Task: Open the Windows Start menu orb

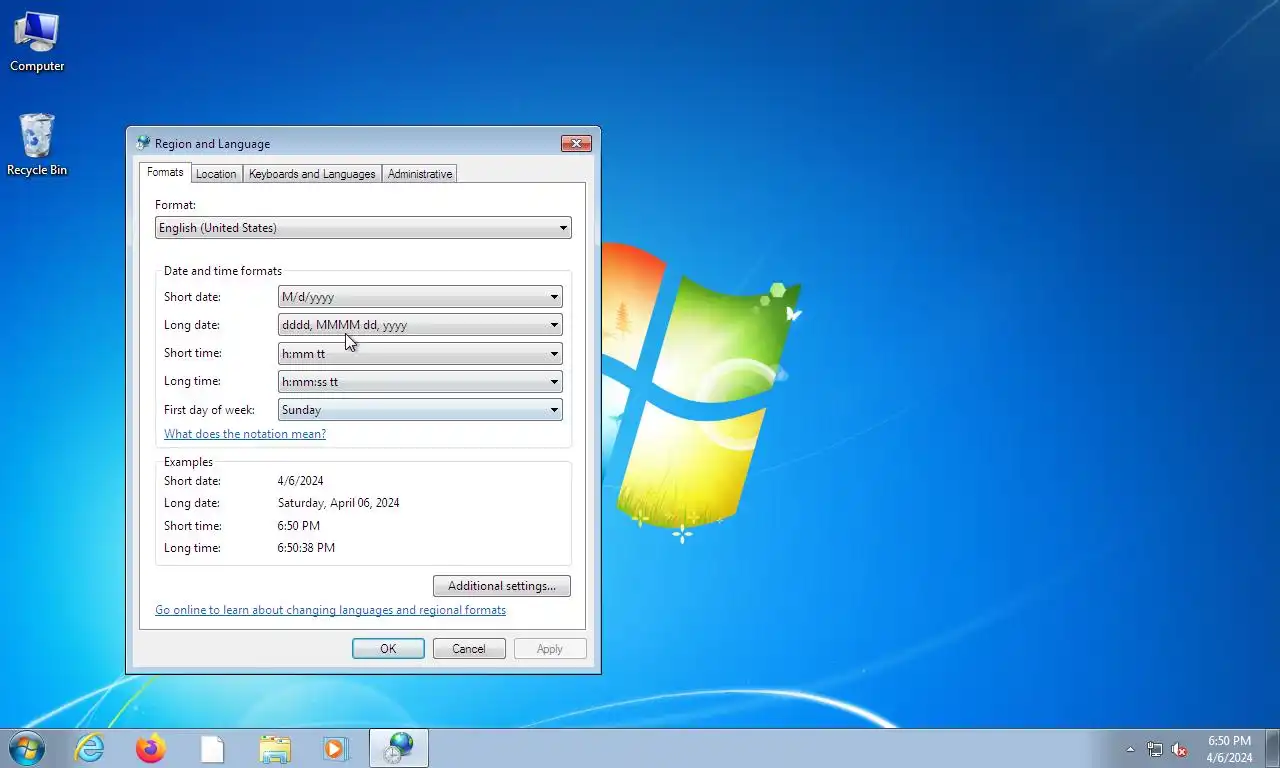Action: [x=27, y=748]
